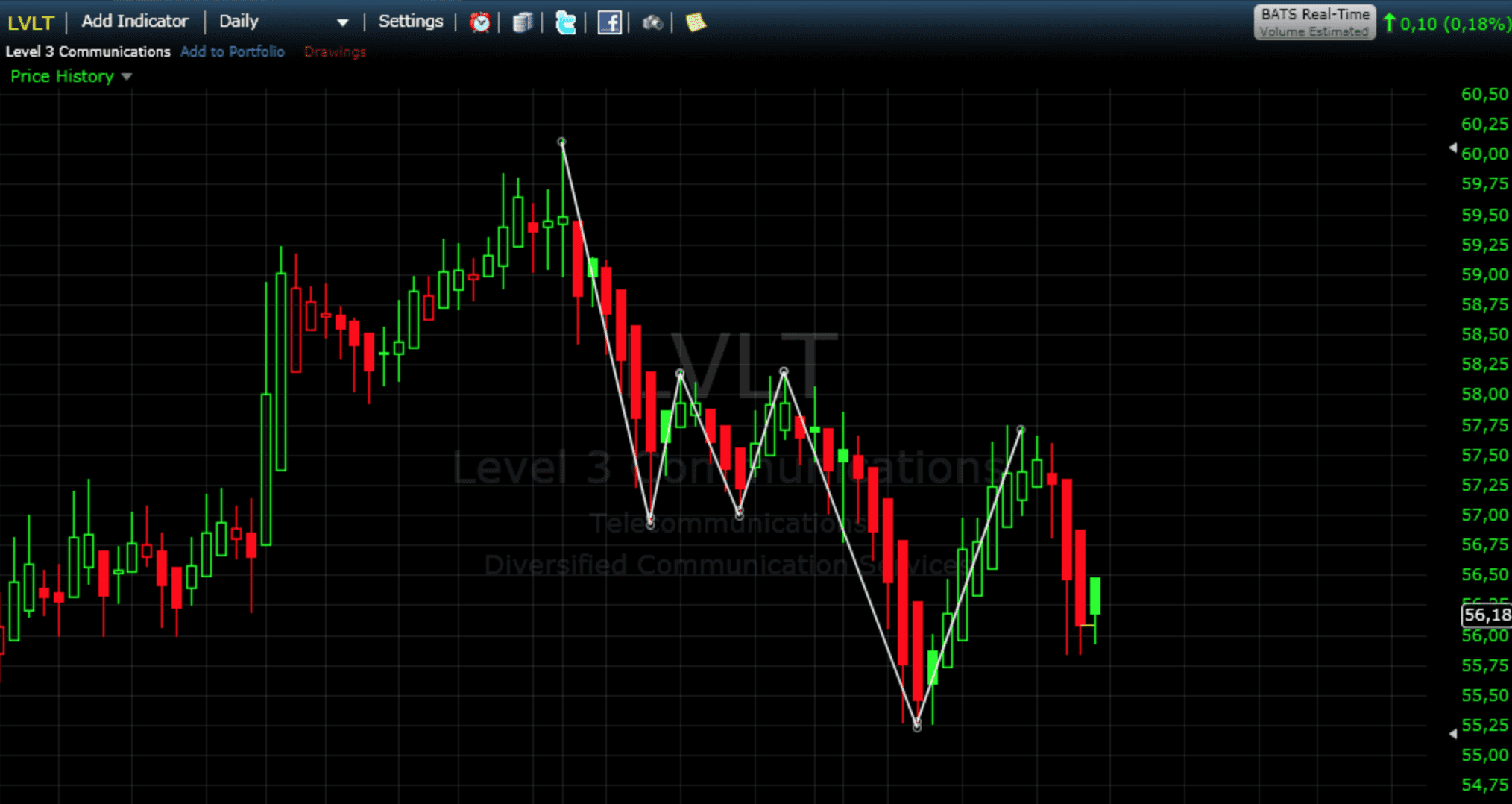Click the 55,00 price axis label
Viewport: 1512px width, 804px height.
pos(1485,755)
